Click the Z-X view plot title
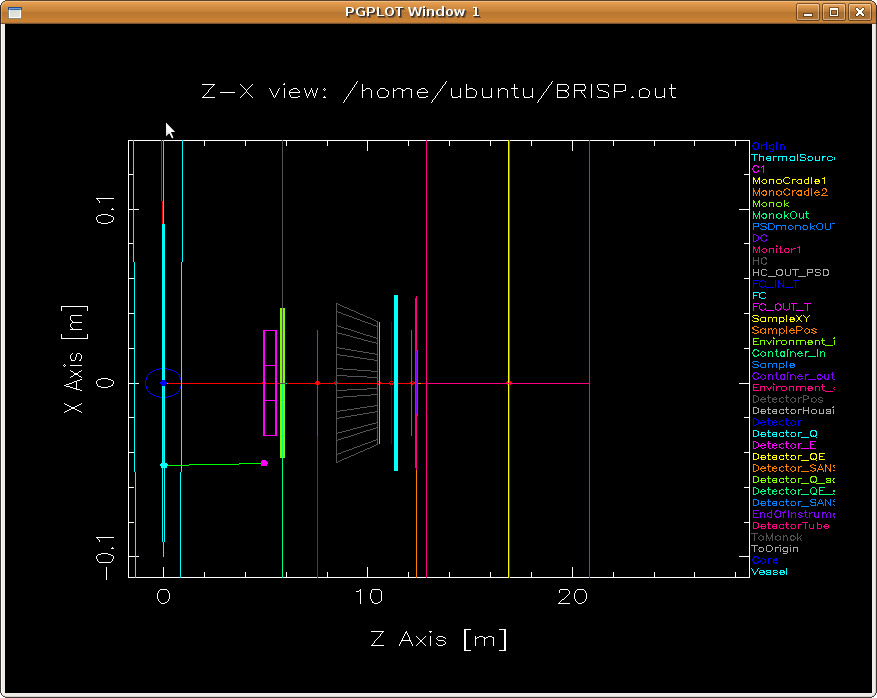The image size is (877, 698). (439, 92)
